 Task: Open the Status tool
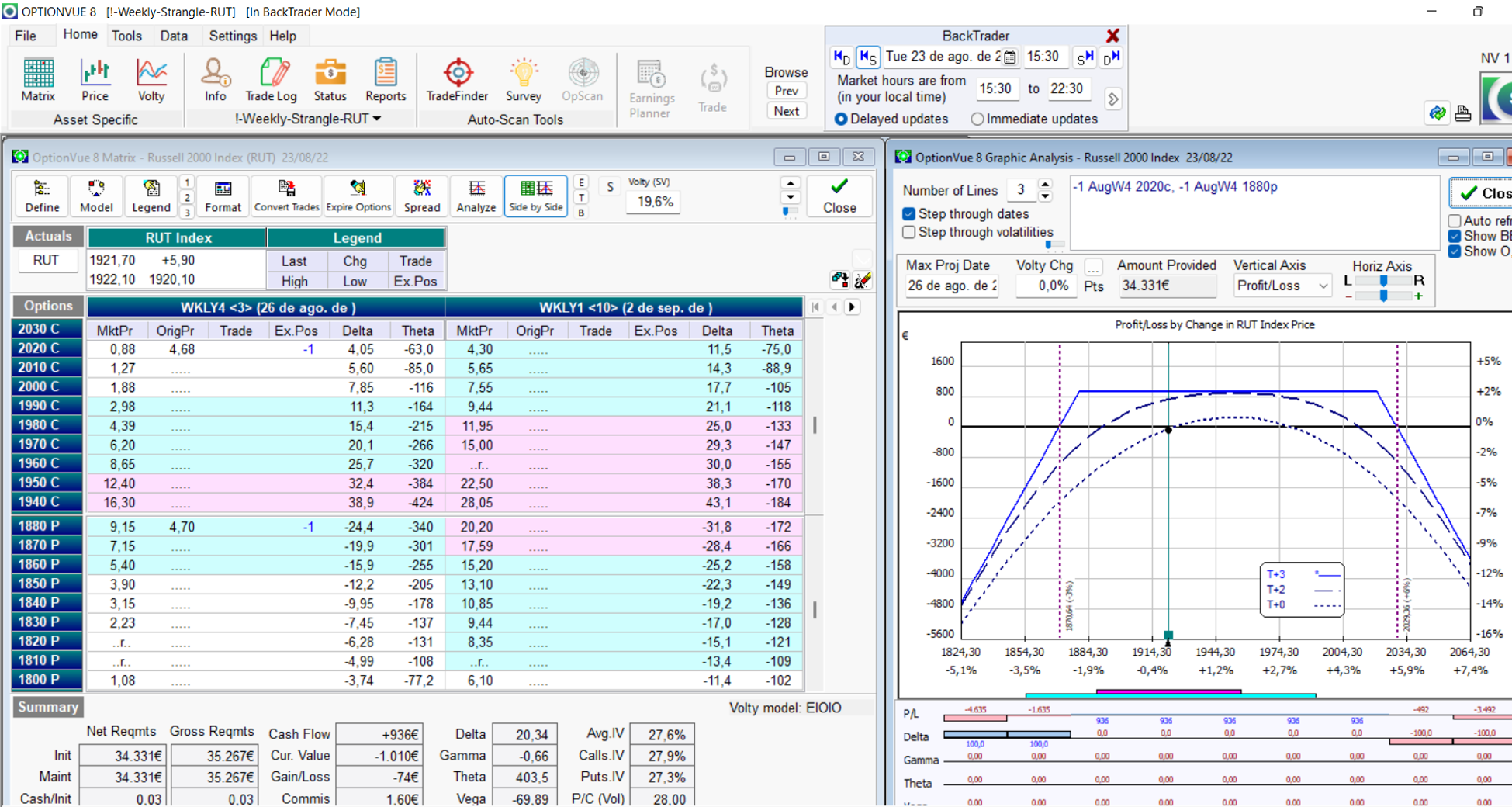click(x=330, y=80)
